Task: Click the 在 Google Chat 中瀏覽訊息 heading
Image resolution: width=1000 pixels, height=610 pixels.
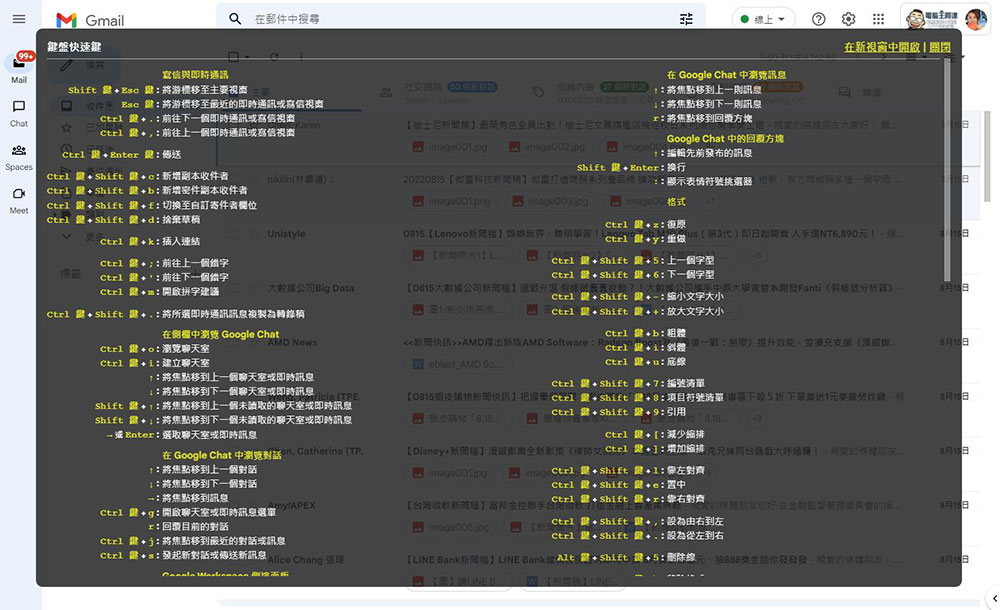Action: click(x=726, y=75)
